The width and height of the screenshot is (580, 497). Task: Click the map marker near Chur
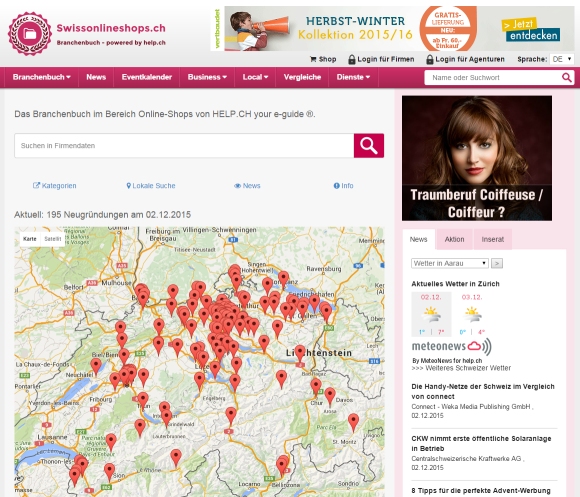[x=316, y=387]
